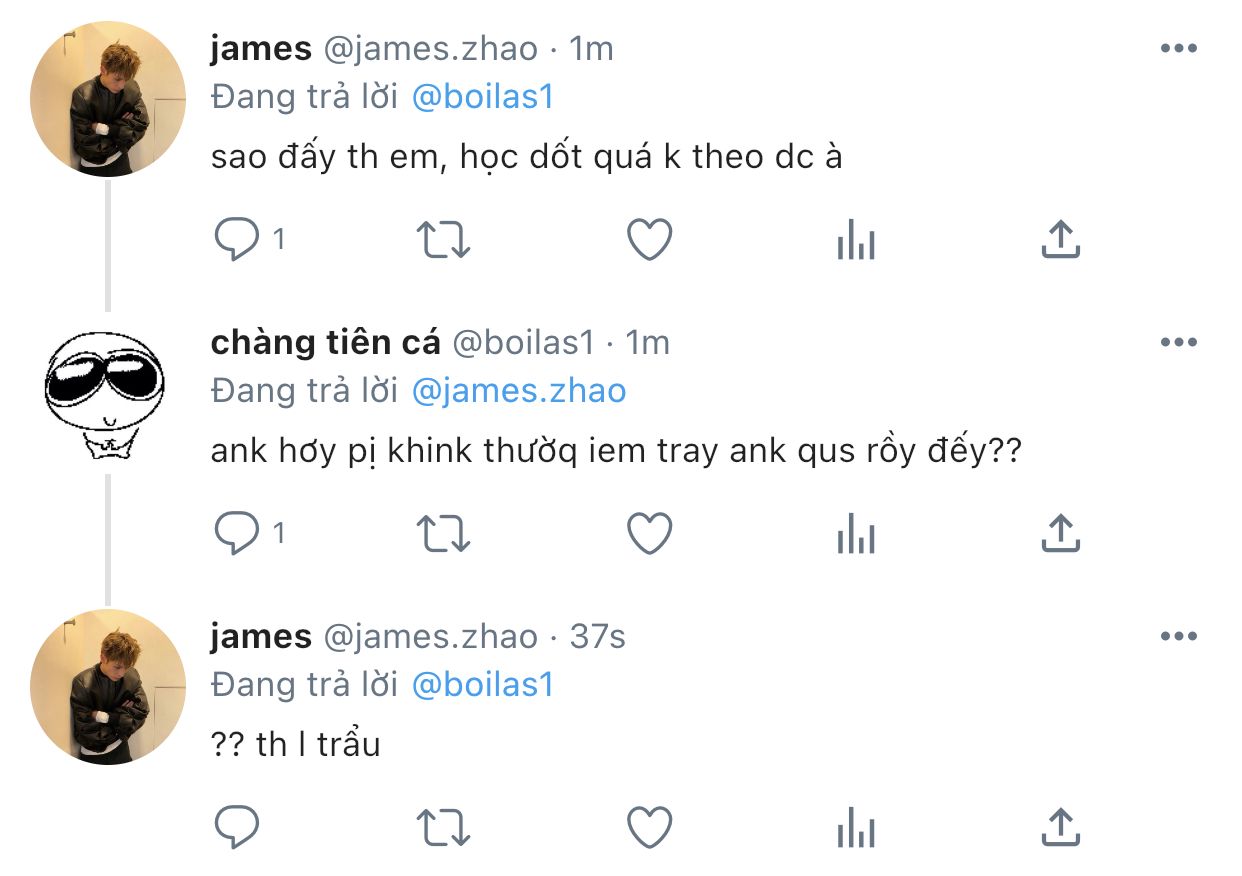View analytics of james's first tweet

pos(855,241)
